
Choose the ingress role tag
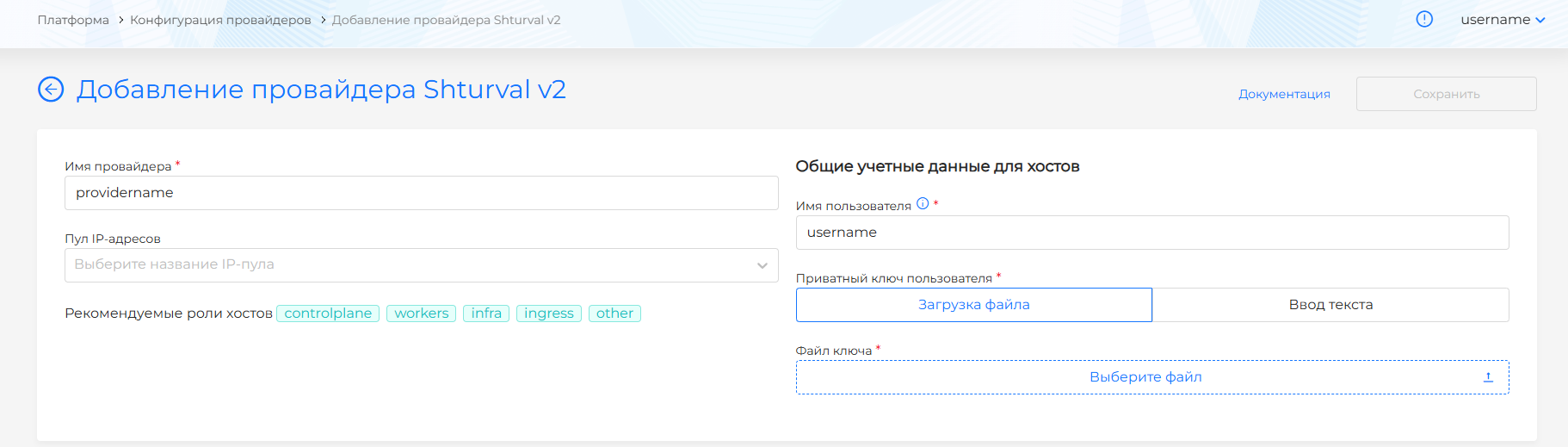pyautogui.click(x=548, y=314)
